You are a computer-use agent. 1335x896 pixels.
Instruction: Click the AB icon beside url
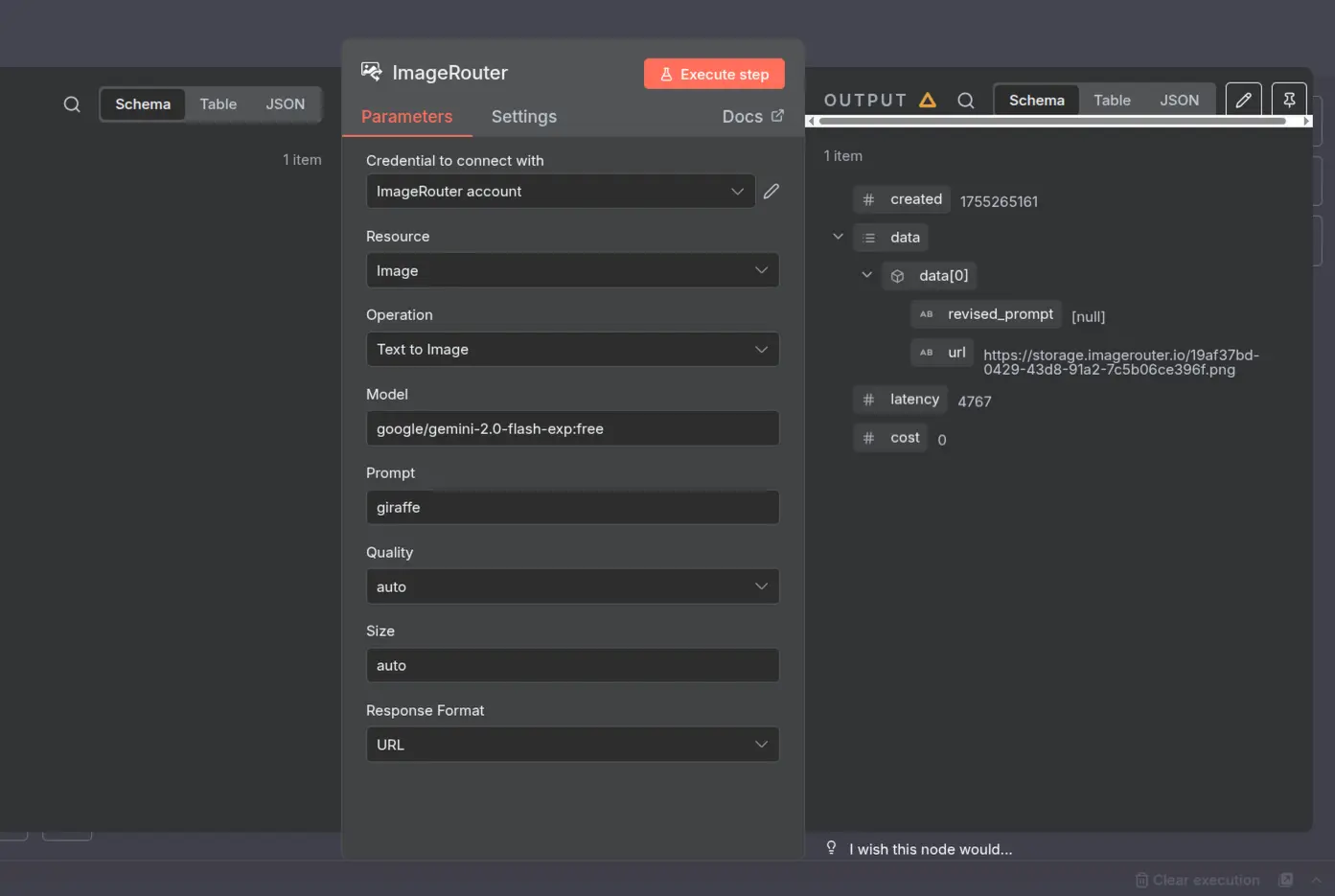927,353
